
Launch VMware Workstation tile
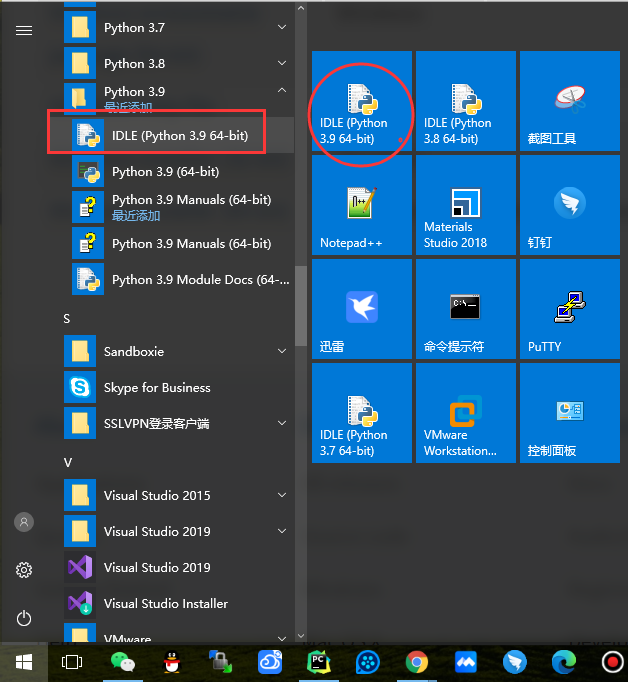[x=466, y=413]
